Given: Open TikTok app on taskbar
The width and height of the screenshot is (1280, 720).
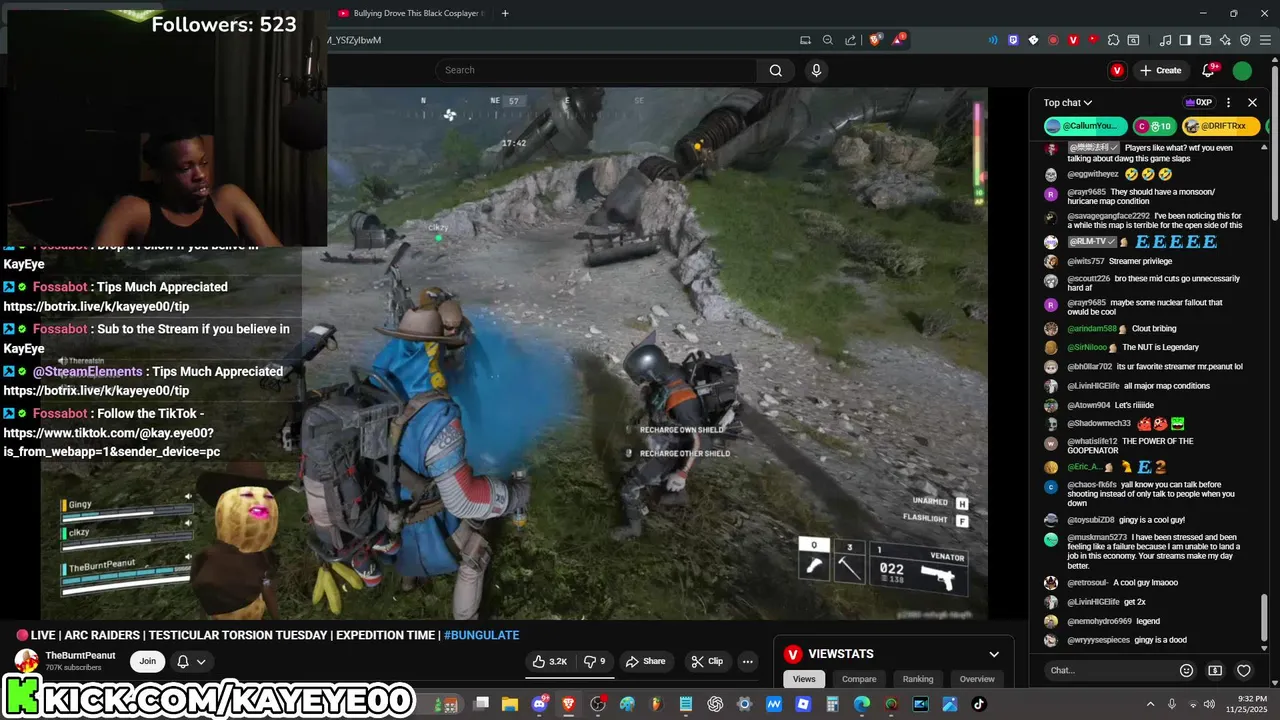Looking at the screenshot, I should click(x=979, y=705).
